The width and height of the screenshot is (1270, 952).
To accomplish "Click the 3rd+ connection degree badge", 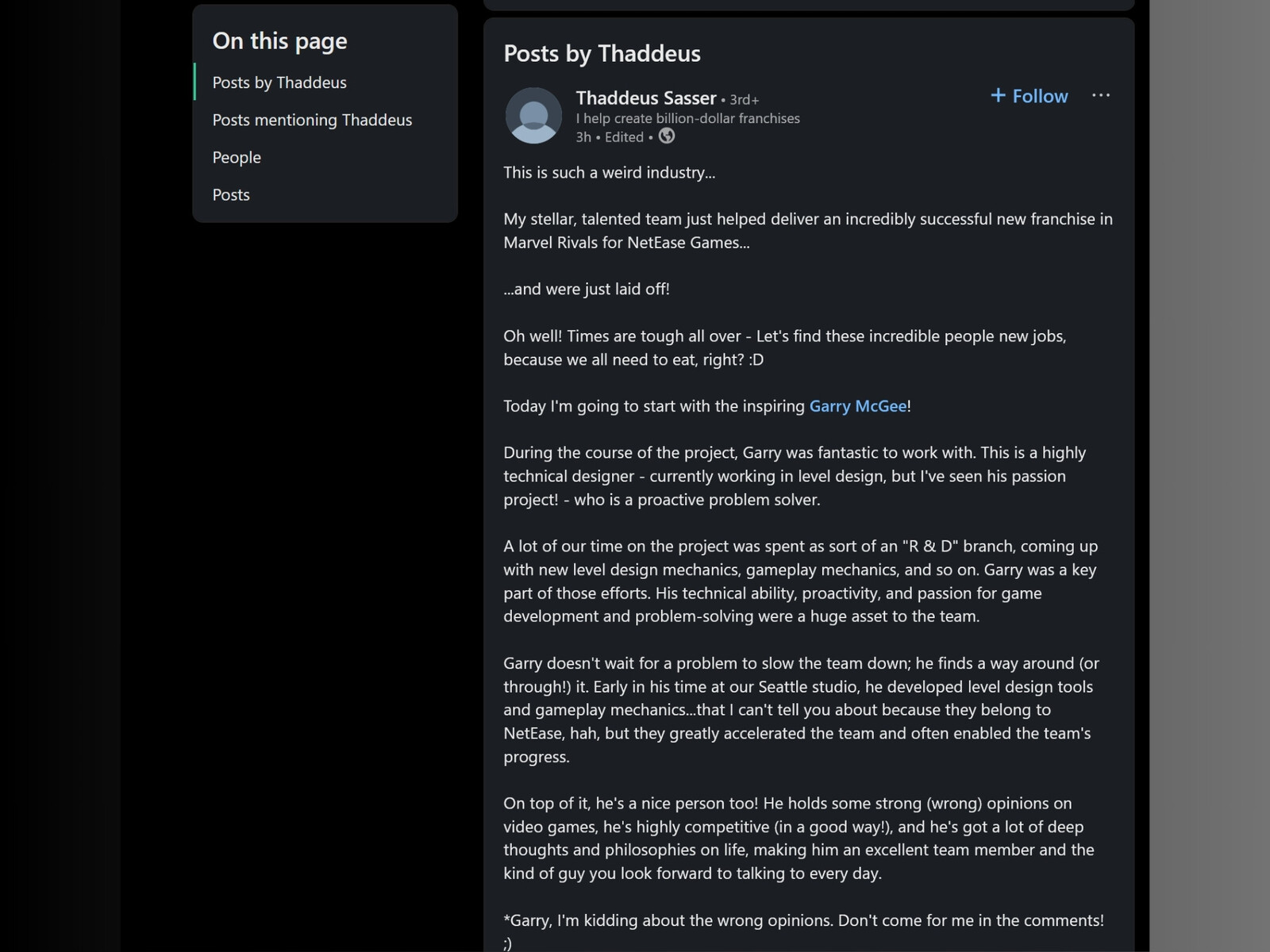I will tap(744, 100).
